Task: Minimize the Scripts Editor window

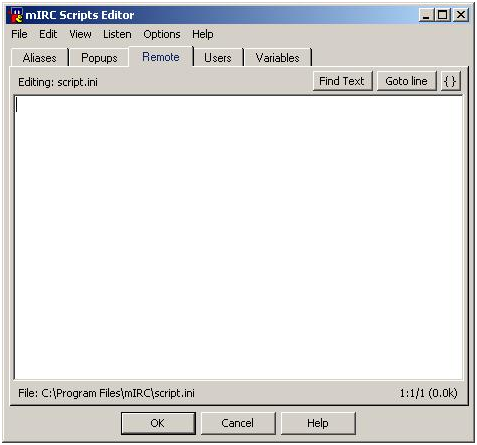Action: 426,15
